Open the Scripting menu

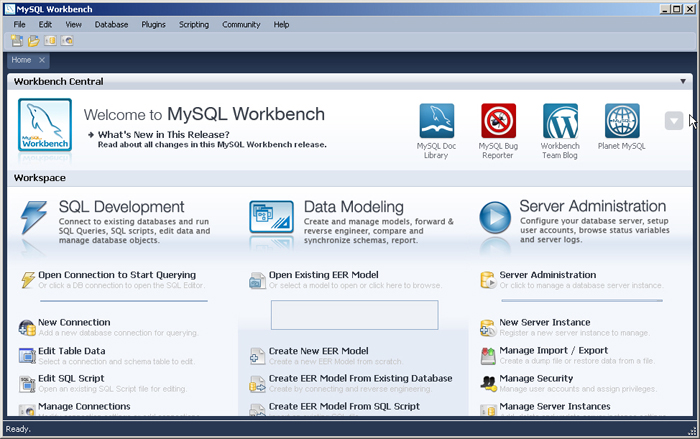194,25
